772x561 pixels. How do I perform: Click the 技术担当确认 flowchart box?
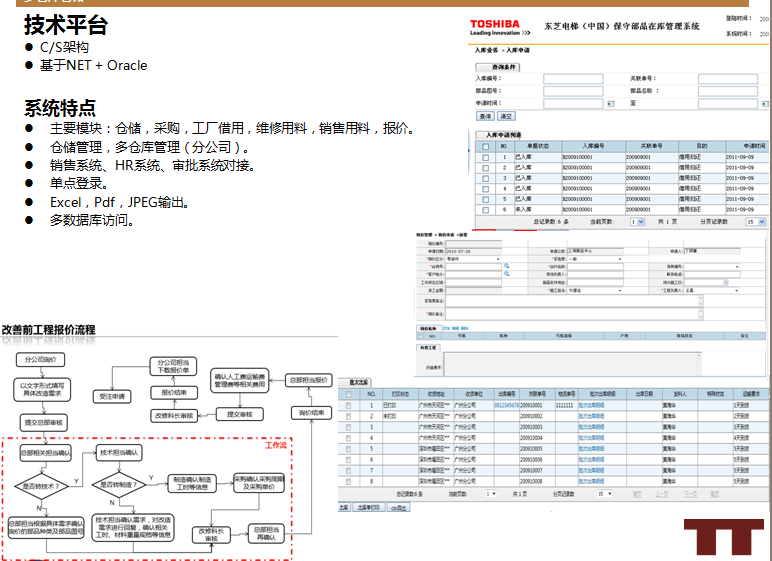pyautogui.click(x=119, y=453)
